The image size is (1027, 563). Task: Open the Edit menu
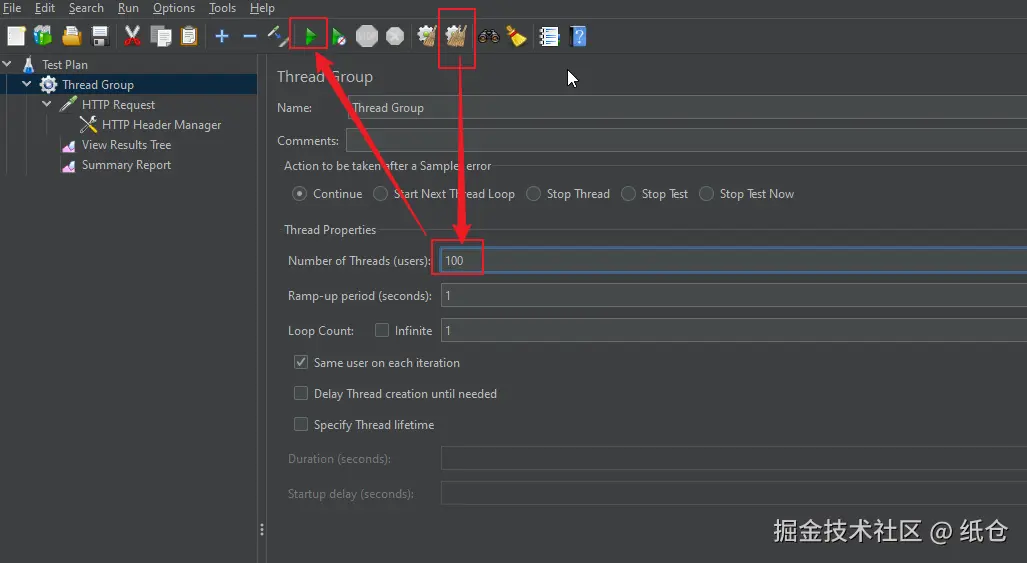pyautogui.click(x=45, y=8)
